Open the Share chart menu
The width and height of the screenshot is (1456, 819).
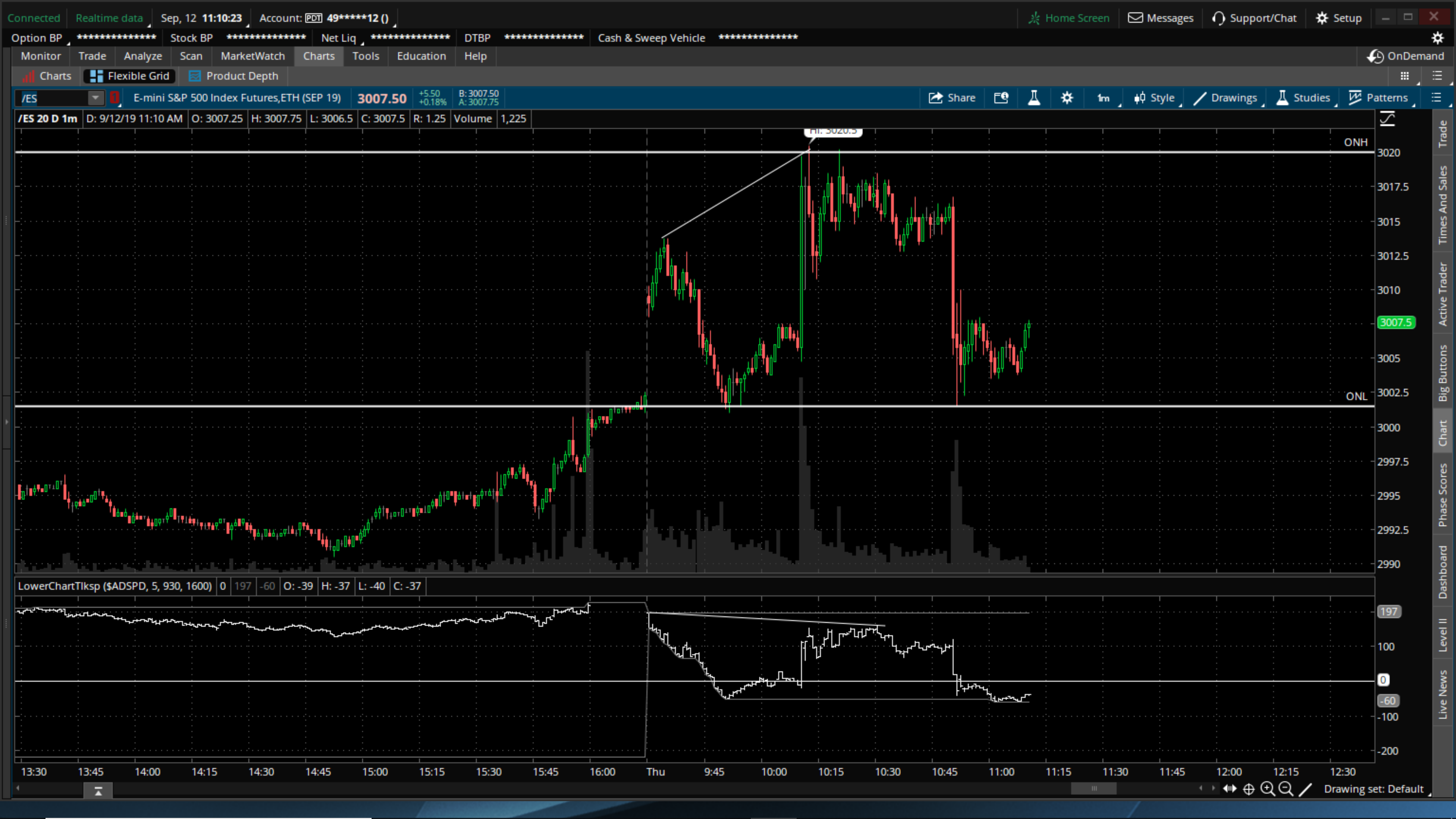click(952, 98)
